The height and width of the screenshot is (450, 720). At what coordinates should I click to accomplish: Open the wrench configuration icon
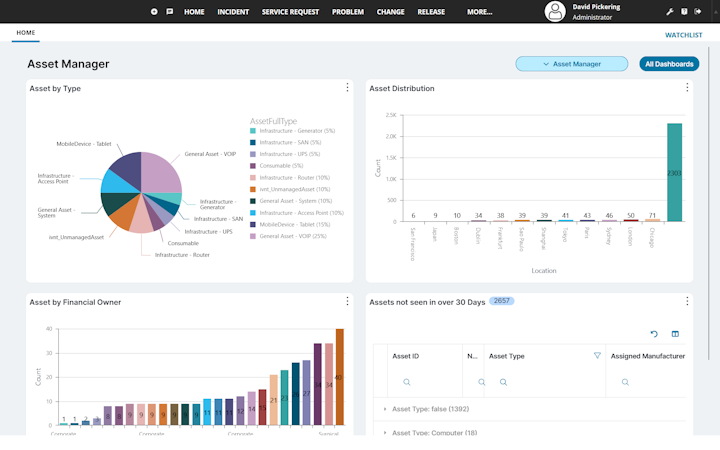pyautogui.click(x=670, y=11)
